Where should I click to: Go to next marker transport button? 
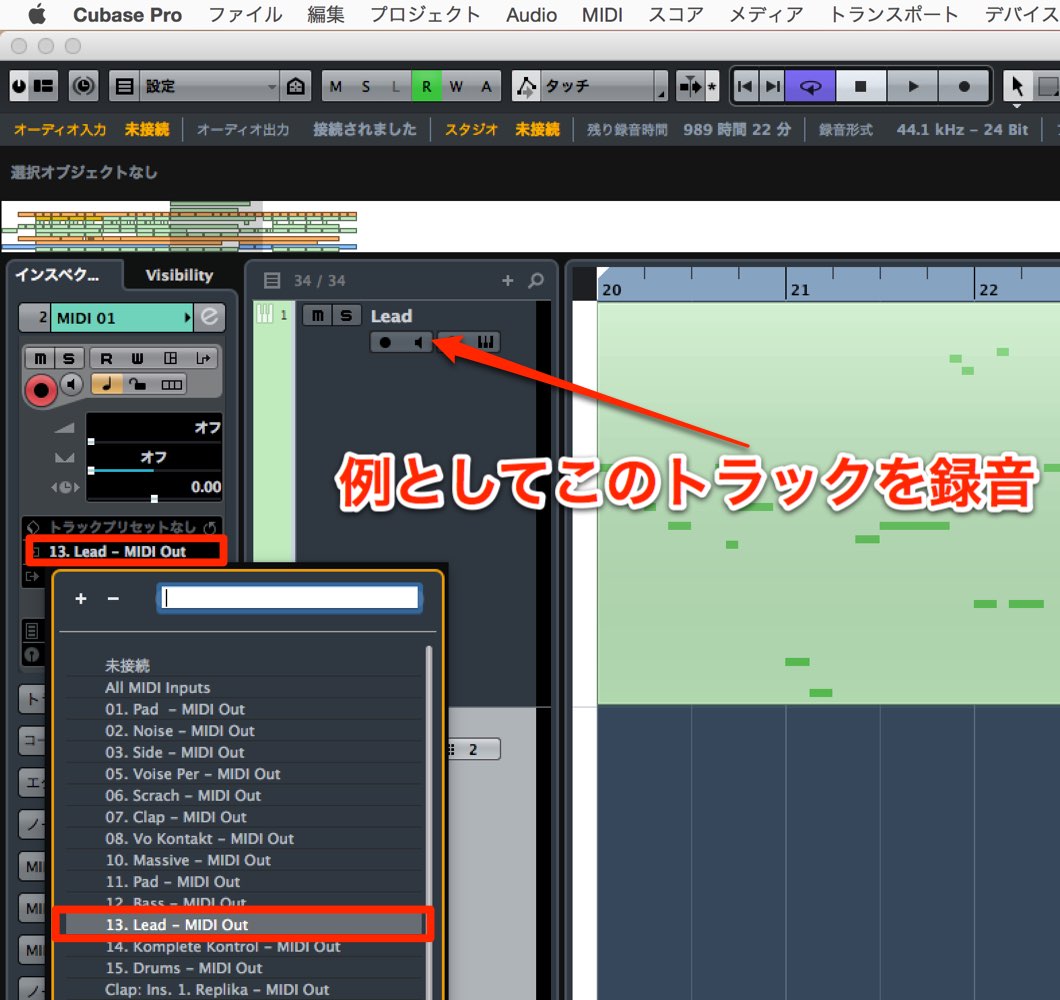coord(771,86)
